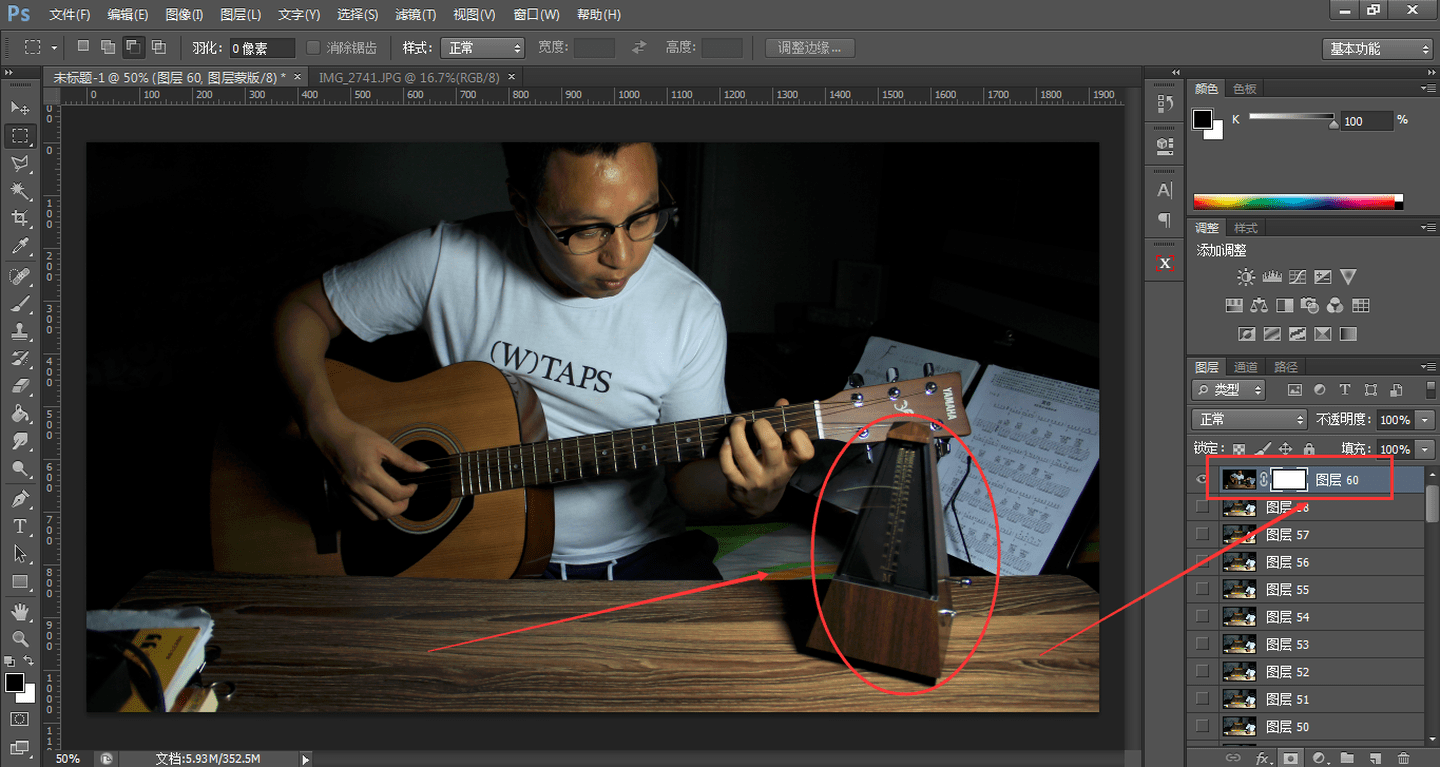Viewport: 1440px width, 767px height.
Task: Click the 调整边缘 button
Action: pos(810,47)
